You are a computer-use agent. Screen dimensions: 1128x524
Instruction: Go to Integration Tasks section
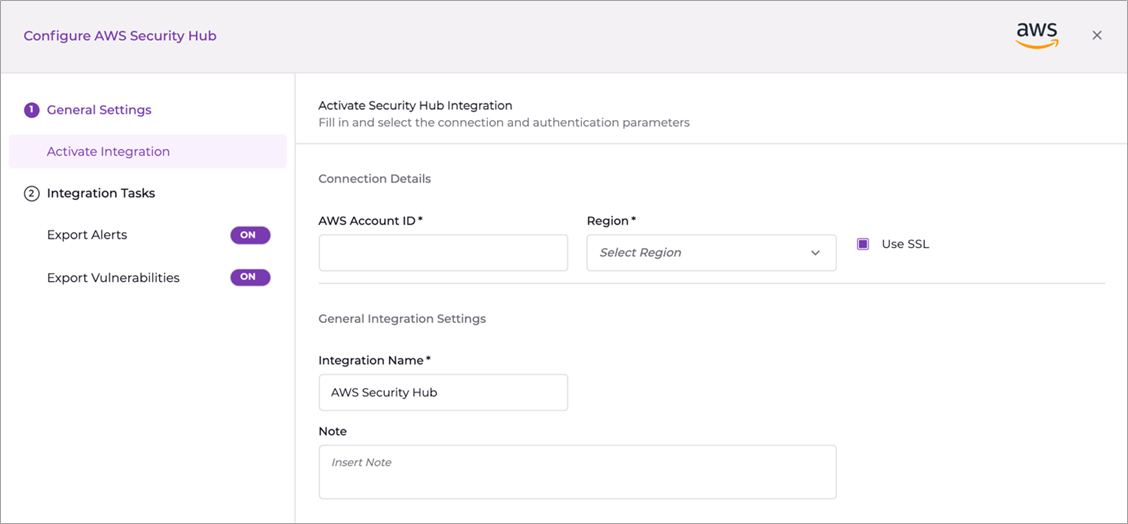pyautogui.click(x=101, y=193)
